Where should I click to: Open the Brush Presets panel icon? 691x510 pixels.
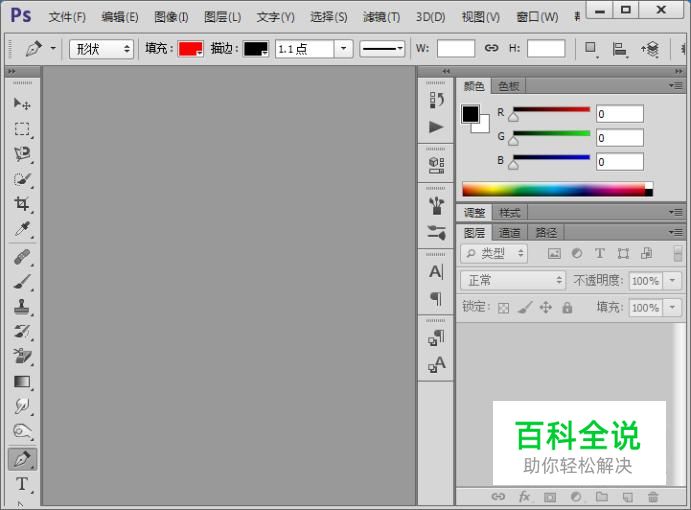pyautogui.click(x=436, y=232)
